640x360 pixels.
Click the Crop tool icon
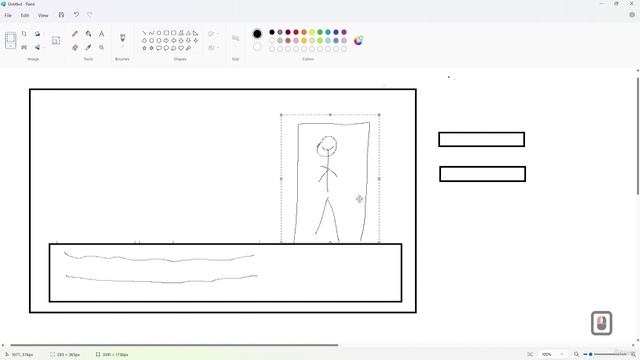pos(24,34)
